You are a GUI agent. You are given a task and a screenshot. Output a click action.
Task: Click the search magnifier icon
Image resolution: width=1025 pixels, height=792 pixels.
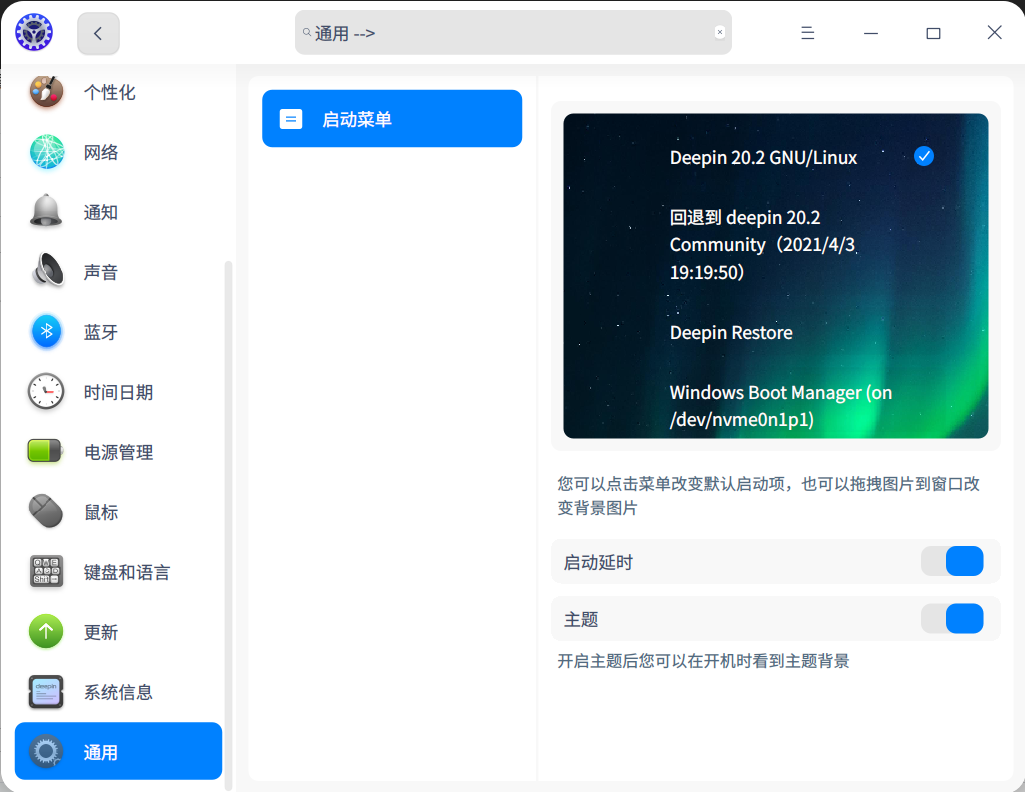[x=307, y=32]
